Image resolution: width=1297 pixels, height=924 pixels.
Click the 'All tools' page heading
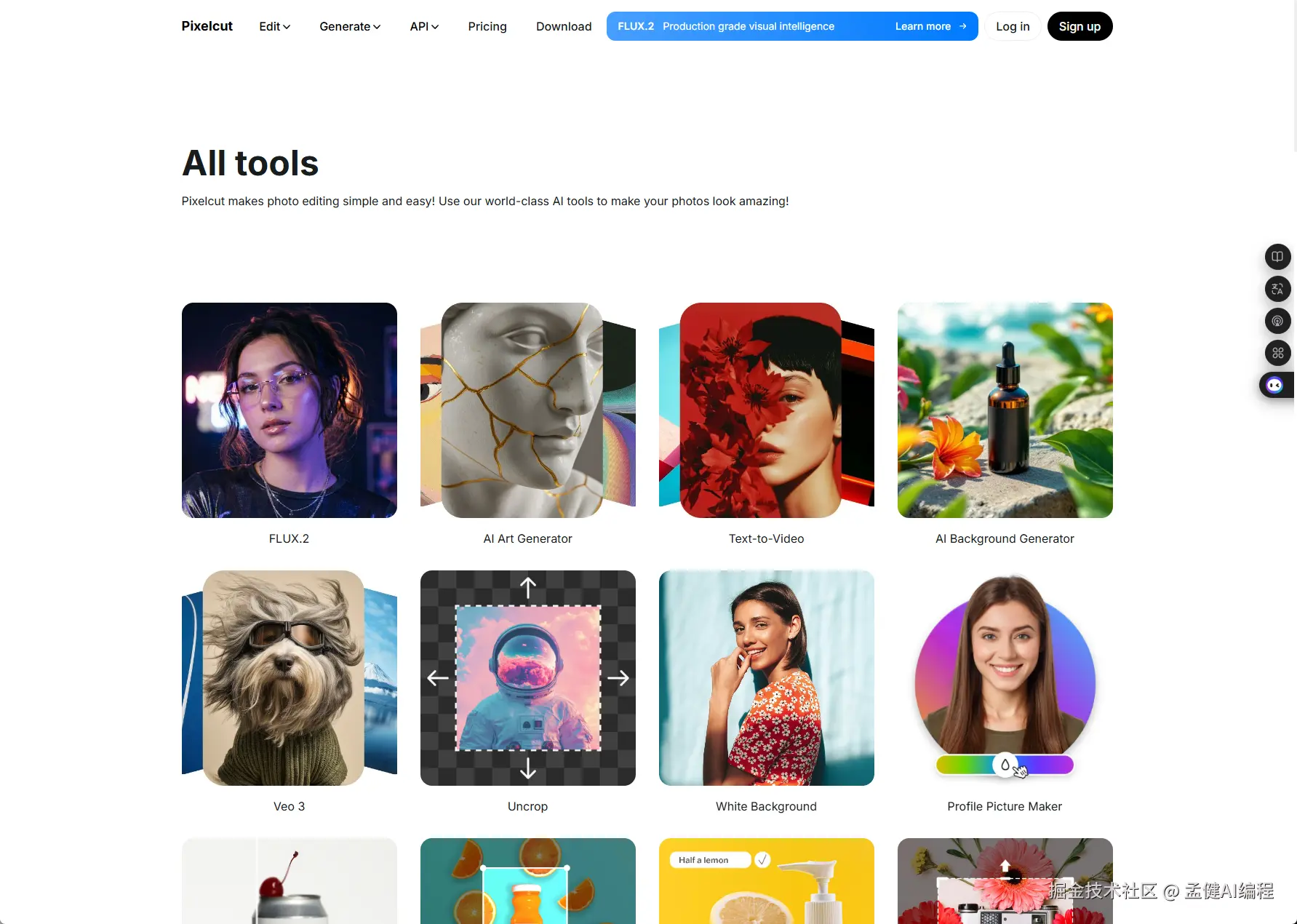tap(250, 163)
